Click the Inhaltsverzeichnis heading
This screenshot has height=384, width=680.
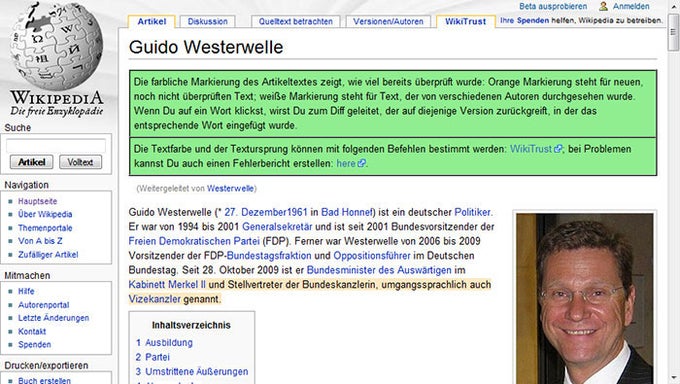point(191,325)
